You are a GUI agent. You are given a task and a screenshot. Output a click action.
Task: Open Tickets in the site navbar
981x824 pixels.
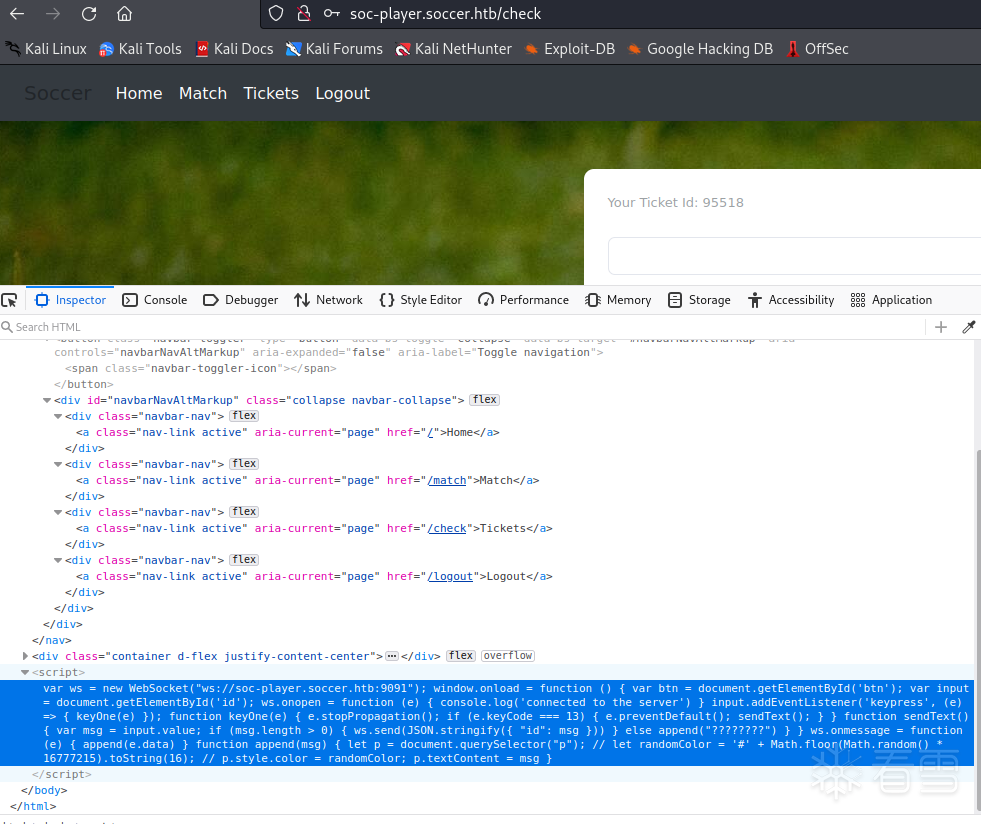(271, 93)
